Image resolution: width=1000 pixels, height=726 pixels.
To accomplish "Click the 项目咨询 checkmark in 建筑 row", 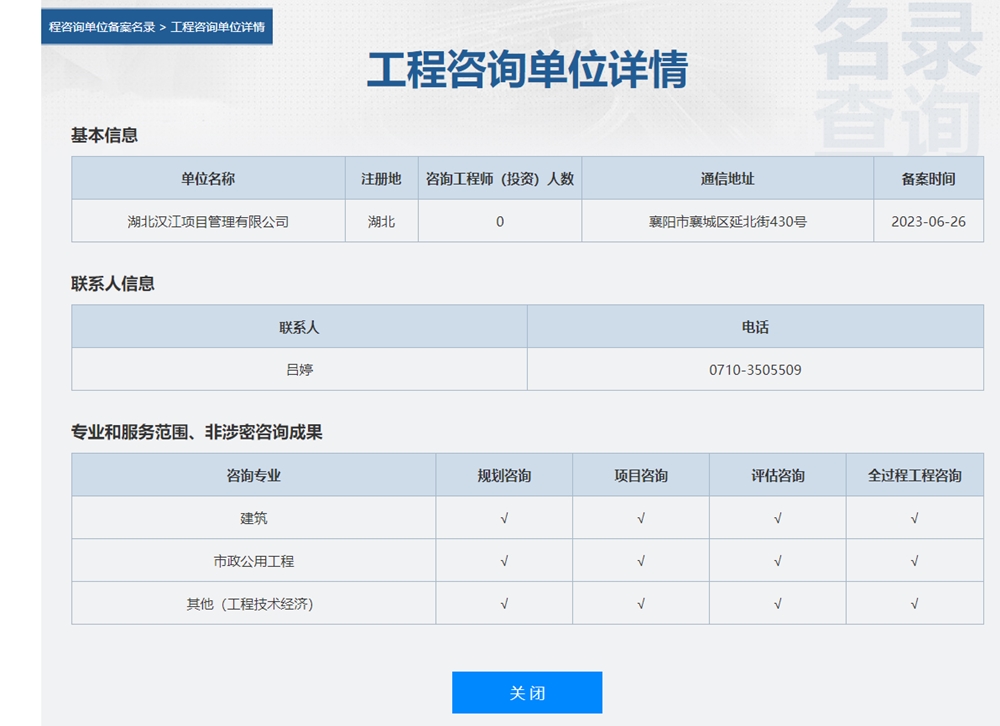I will click(641, 518).
